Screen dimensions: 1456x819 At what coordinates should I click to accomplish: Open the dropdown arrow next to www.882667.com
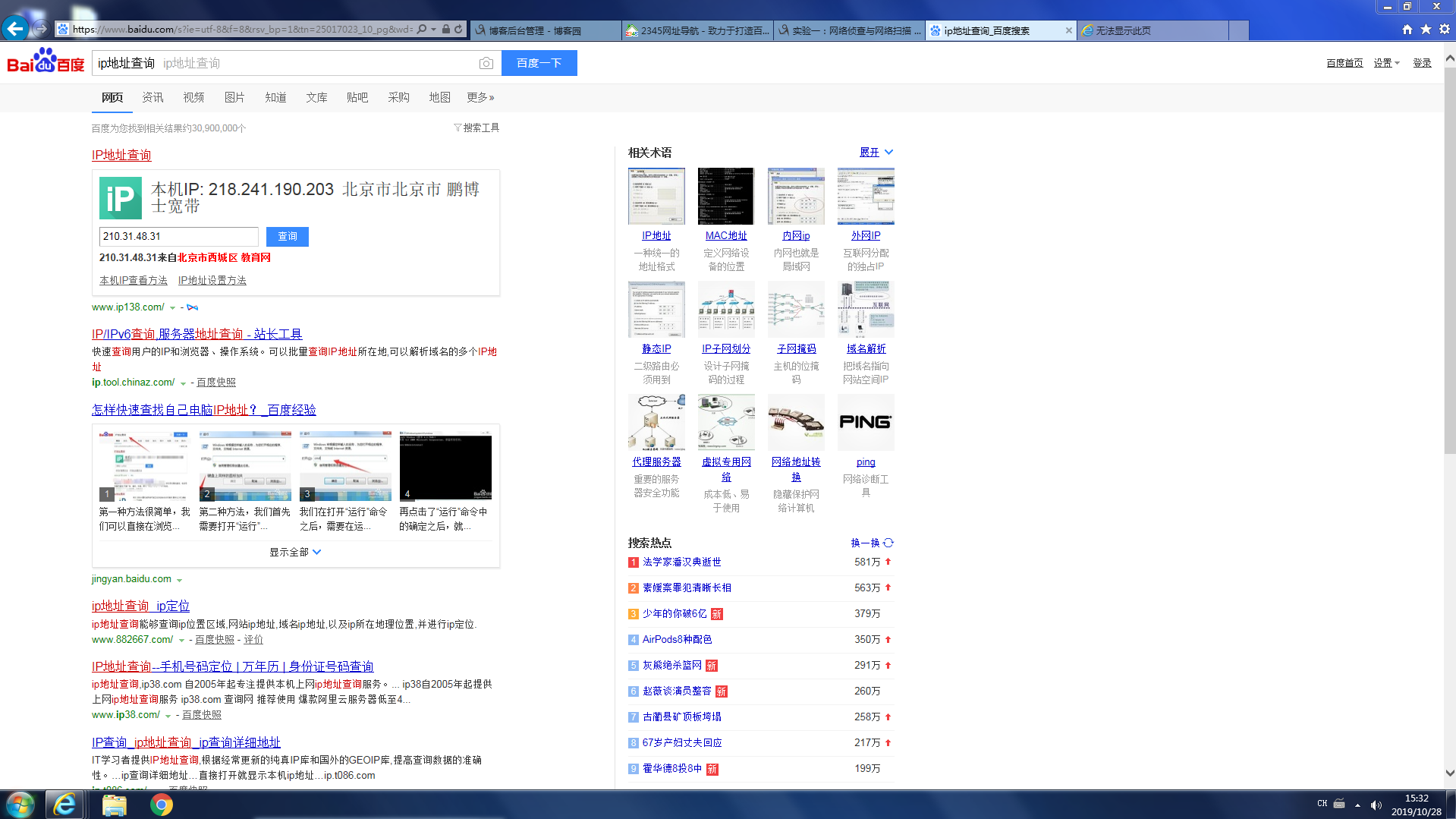pos(181,640)
